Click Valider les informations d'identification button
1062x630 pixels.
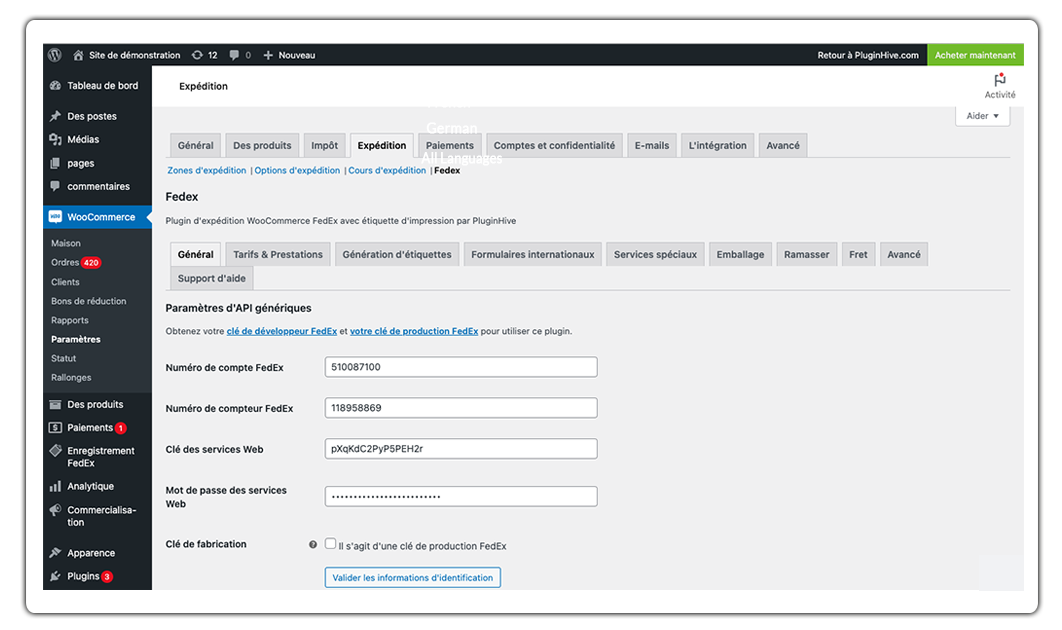click(412, 578)
